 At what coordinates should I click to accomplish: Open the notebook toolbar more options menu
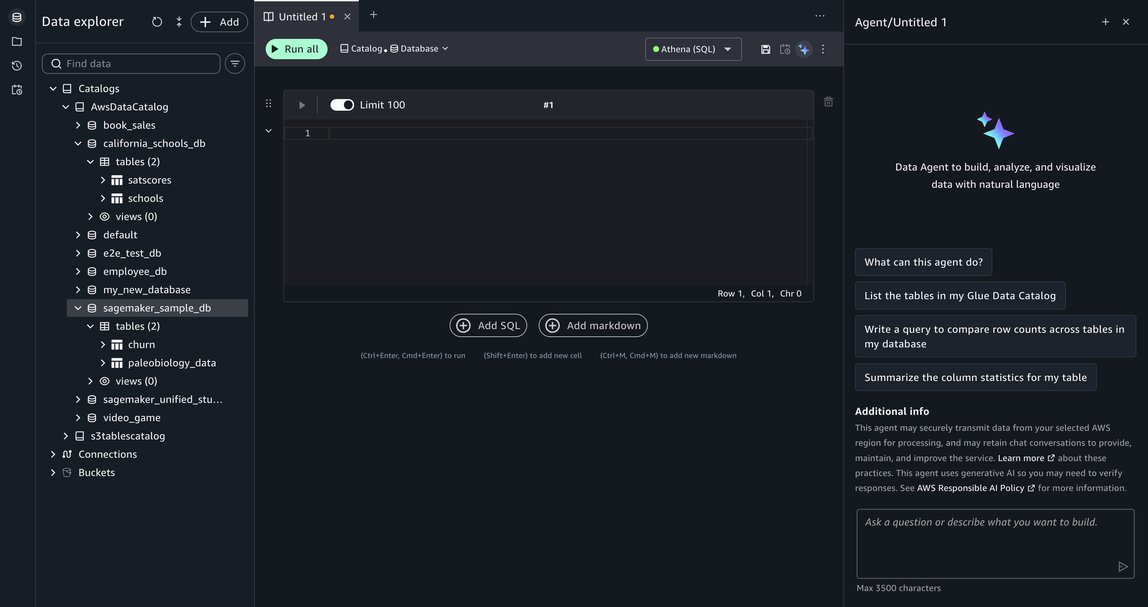point(823,49)
